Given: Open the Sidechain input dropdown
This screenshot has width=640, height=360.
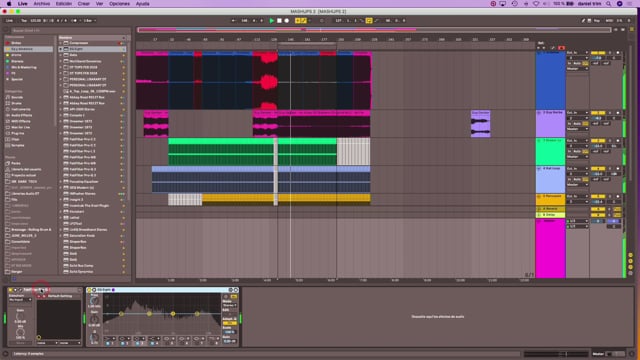Looking at the screenshot, I should 20,300.
